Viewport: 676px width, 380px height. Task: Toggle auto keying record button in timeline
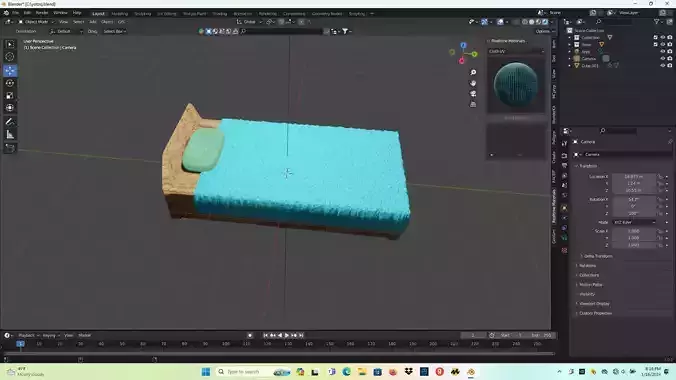pyautogui.click(x=250, y=335)
